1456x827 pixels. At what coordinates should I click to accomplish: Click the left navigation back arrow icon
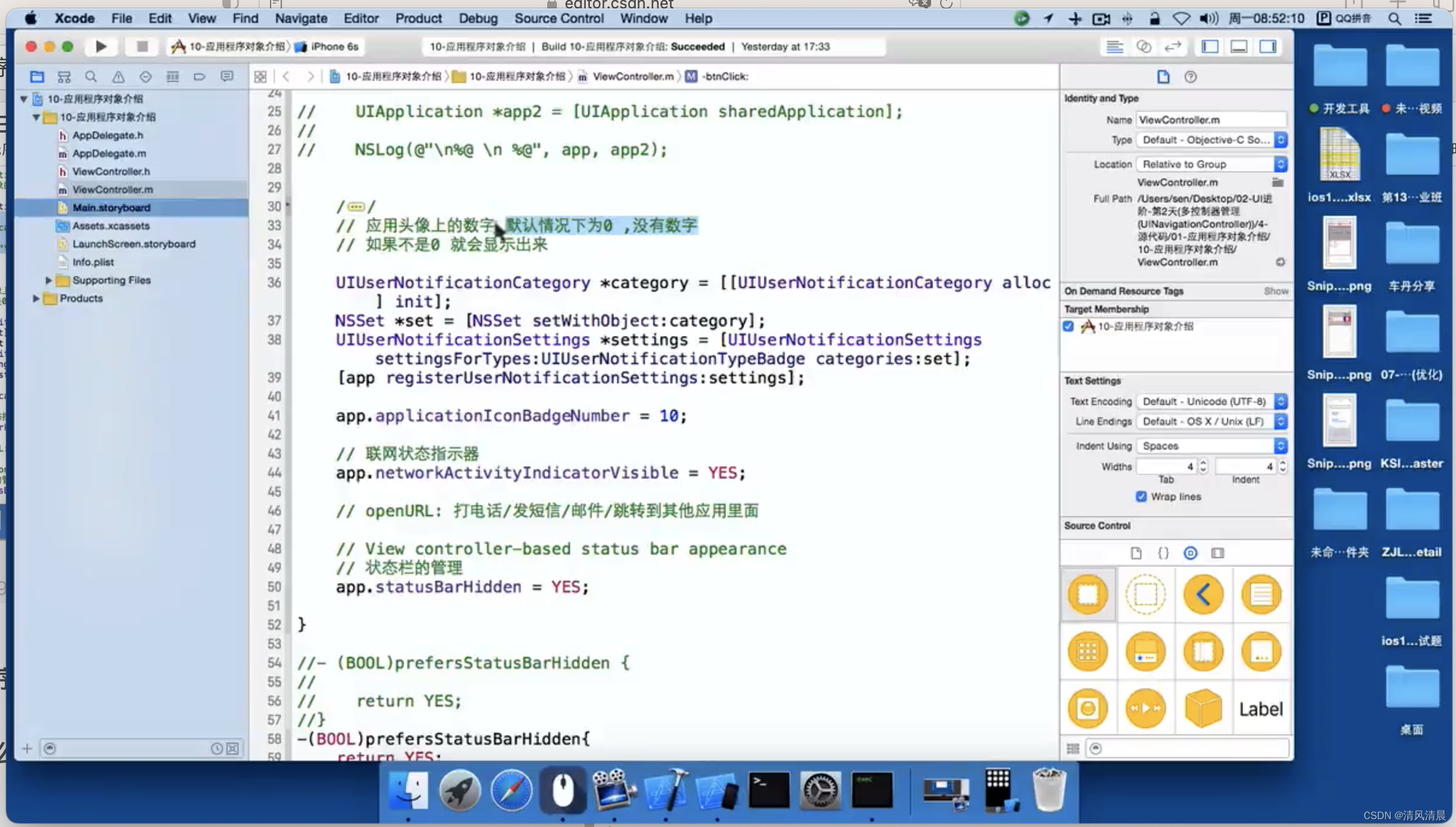[285, 76]
